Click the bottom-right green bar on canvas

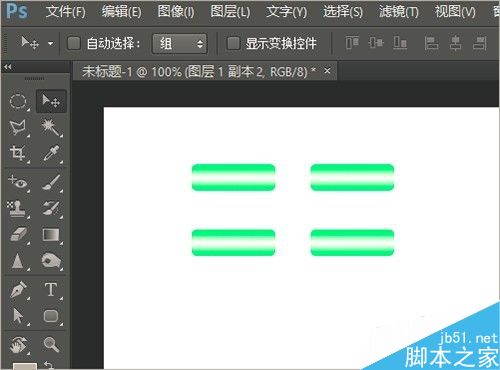352,243
